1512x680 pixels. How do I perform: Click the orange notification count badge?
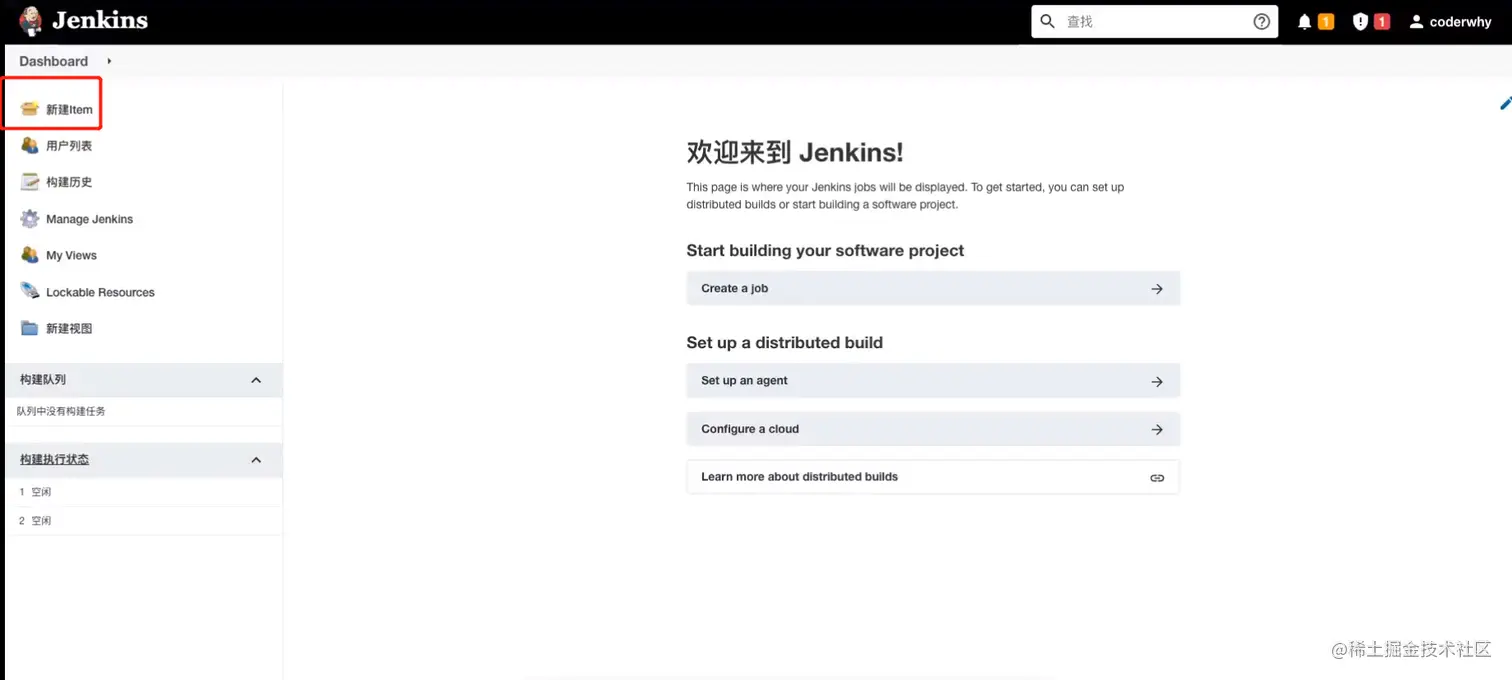1326,21
